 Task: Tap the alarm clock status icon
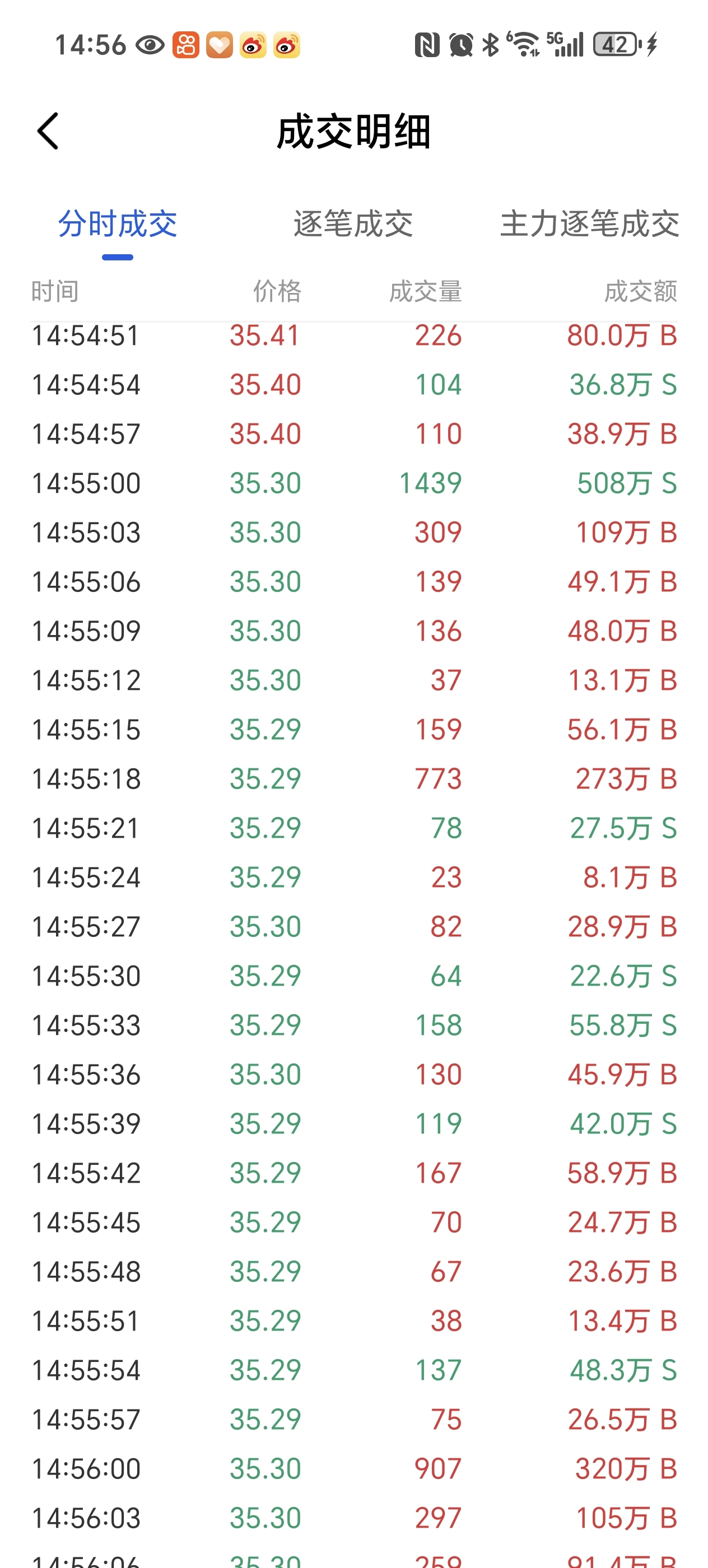pyautogui.click(x=461, y=45)
